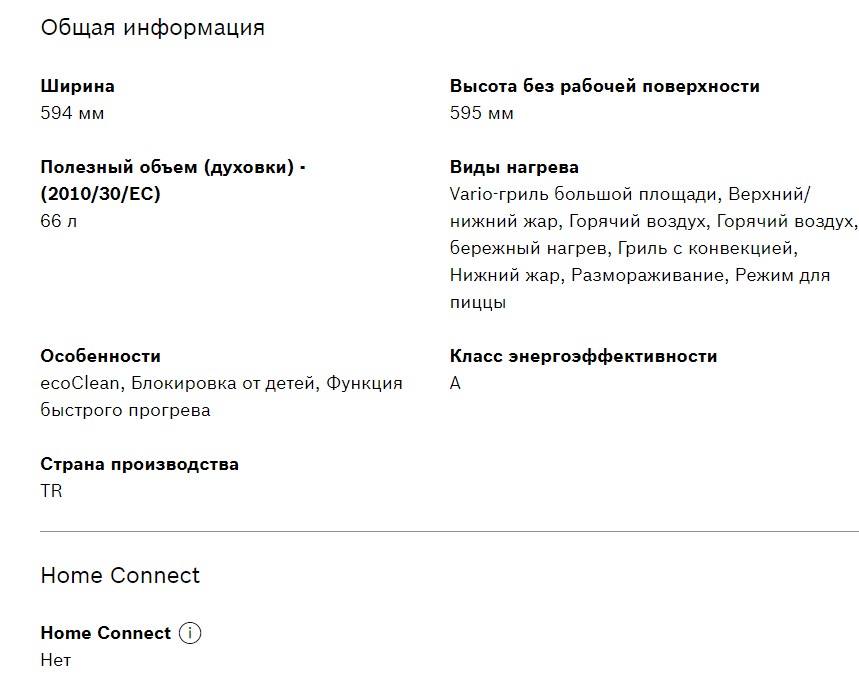Click the "Класс энергоэффективности" label

(x=583, y=356)
